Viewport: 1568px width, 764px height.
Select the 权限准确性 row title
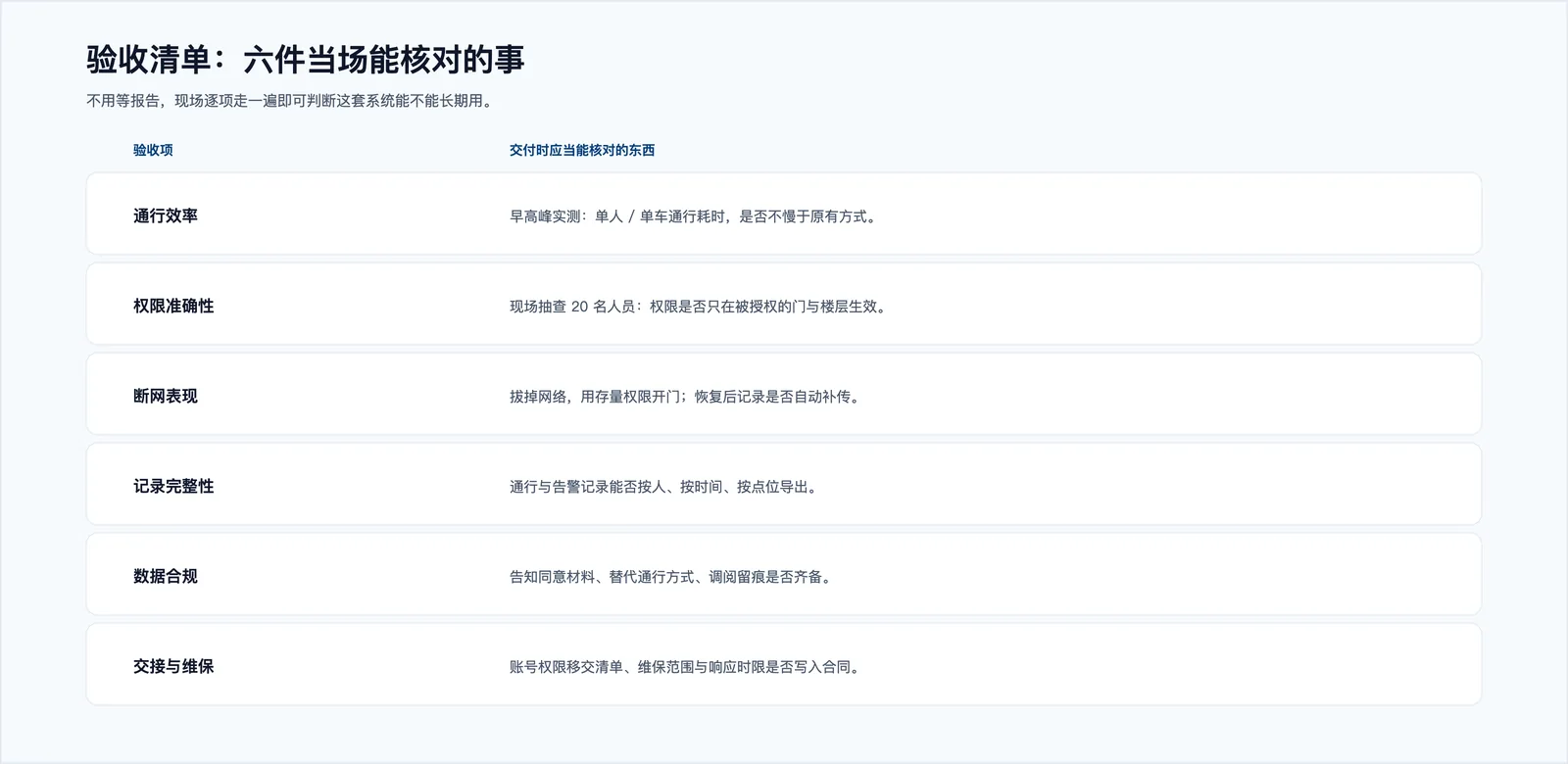(173, 306)
